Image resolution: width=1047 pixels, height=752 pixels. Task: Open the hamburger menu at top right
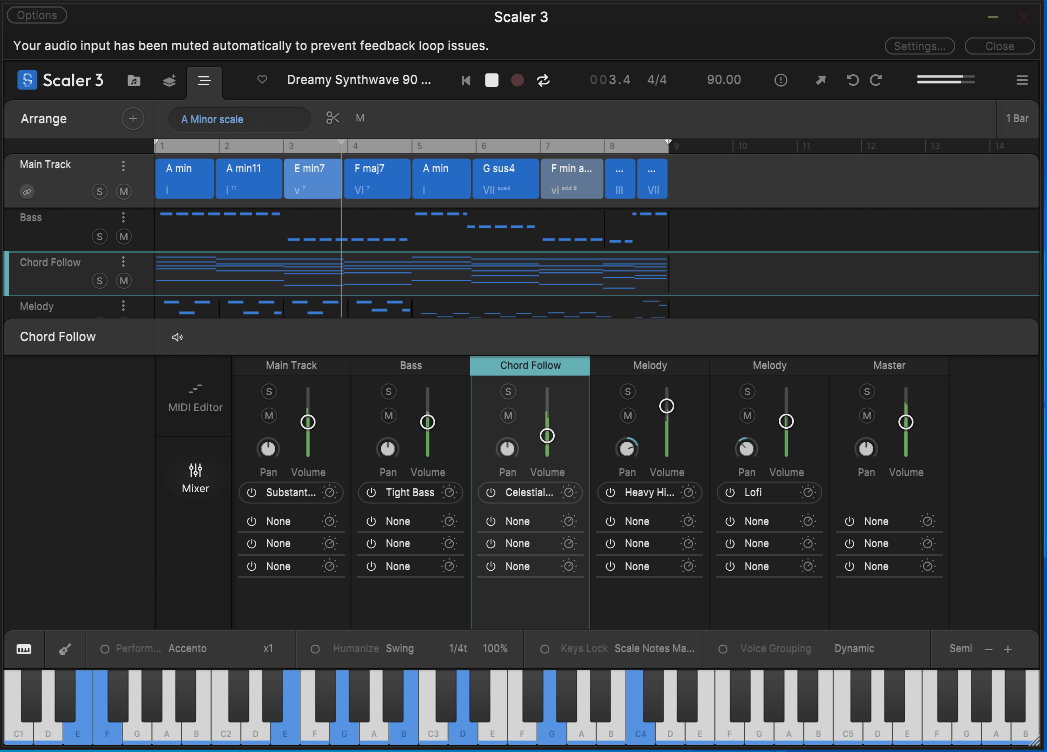1022,81
